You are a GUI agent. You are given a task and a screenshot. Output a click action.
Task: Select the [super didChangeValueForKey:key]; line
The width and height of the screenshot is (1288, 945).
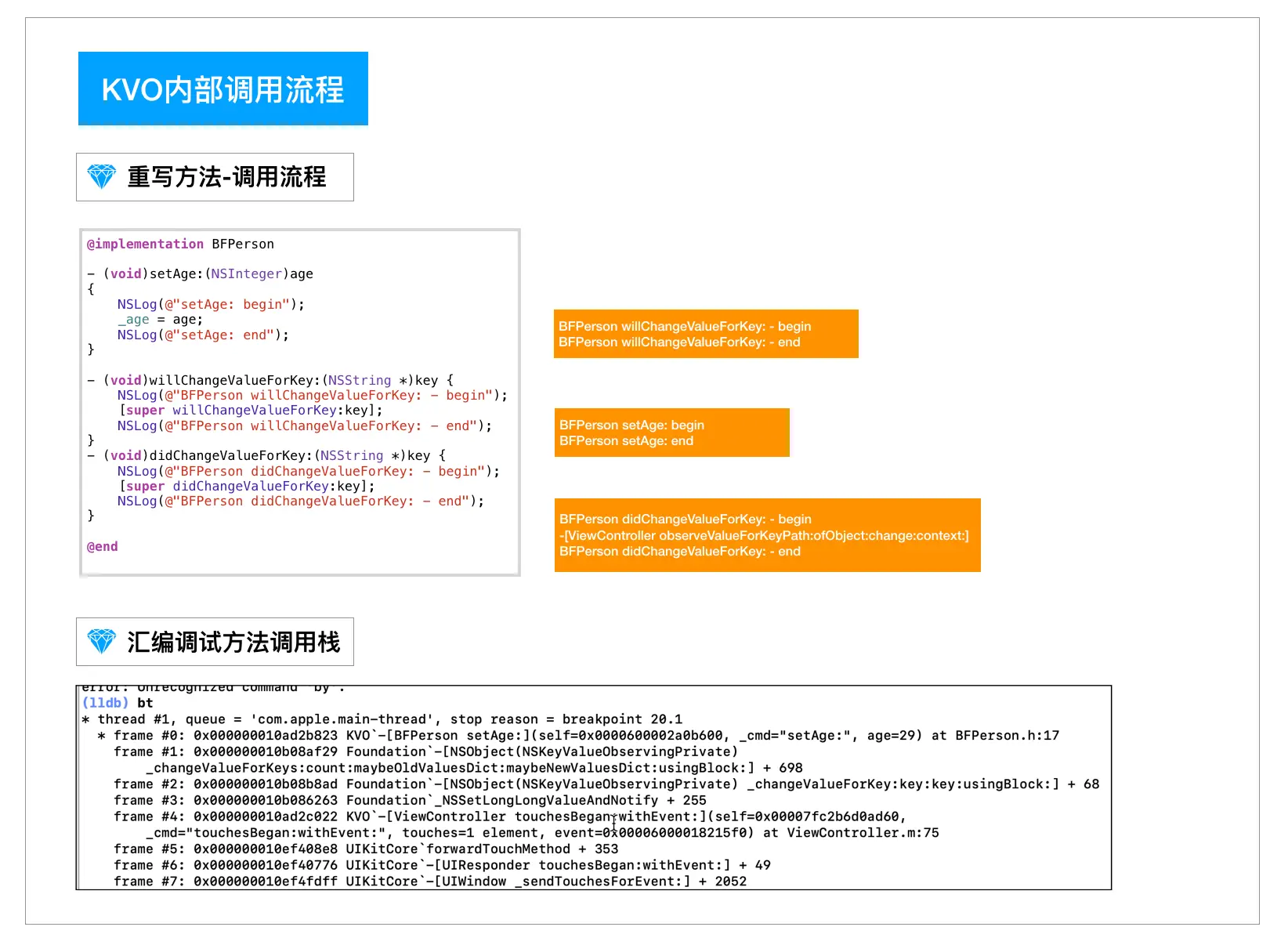[246, 486]
